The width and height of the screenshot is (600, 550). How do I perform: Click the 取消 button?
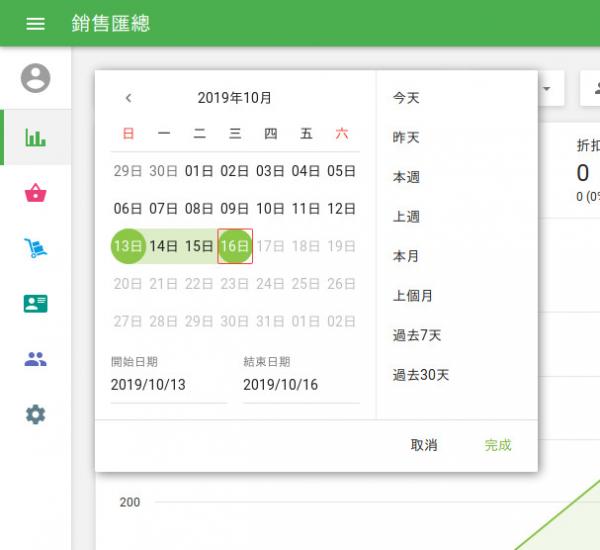[424, 445]
